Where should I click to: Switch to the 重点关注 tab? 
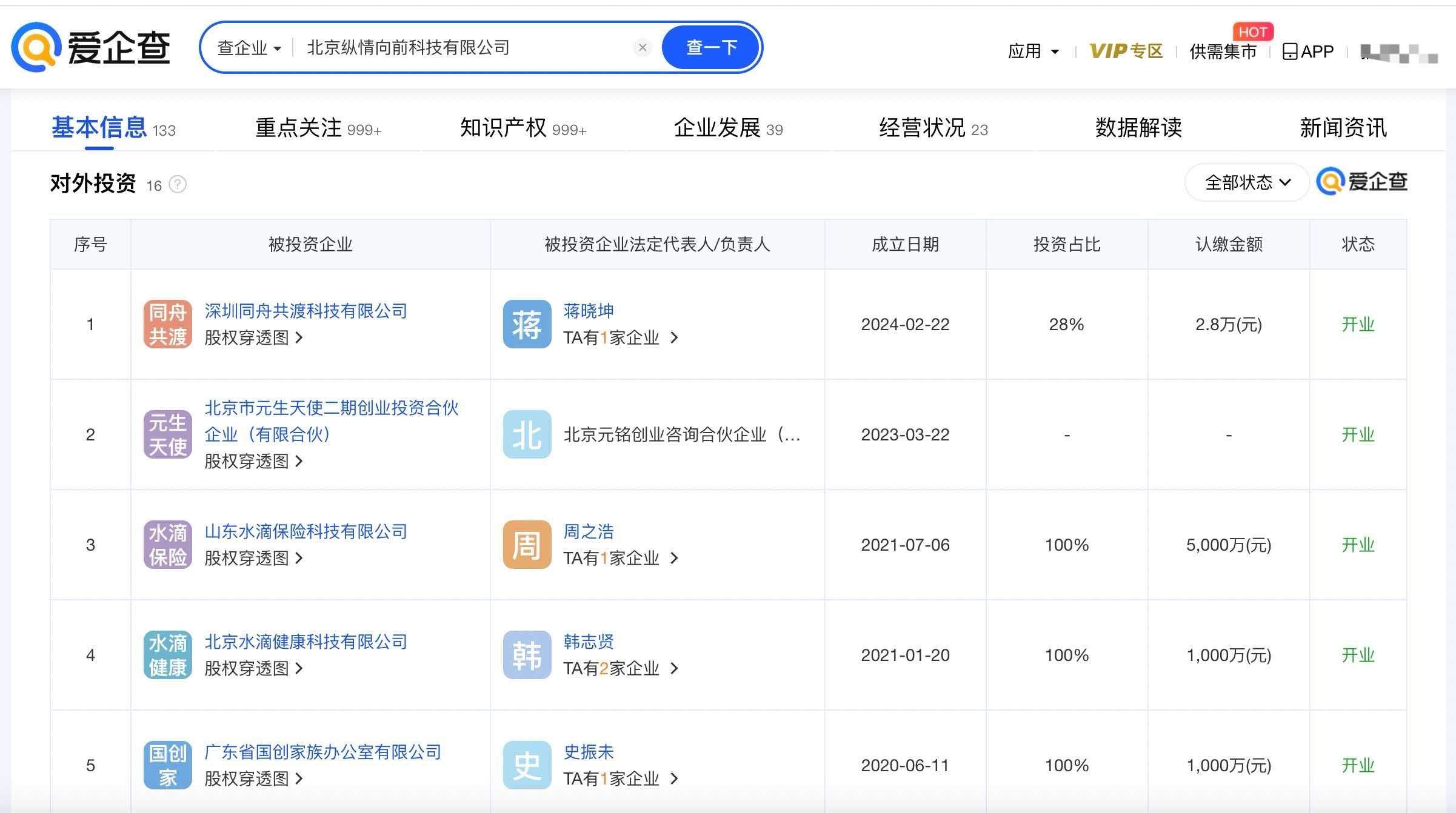pos(318,128)
